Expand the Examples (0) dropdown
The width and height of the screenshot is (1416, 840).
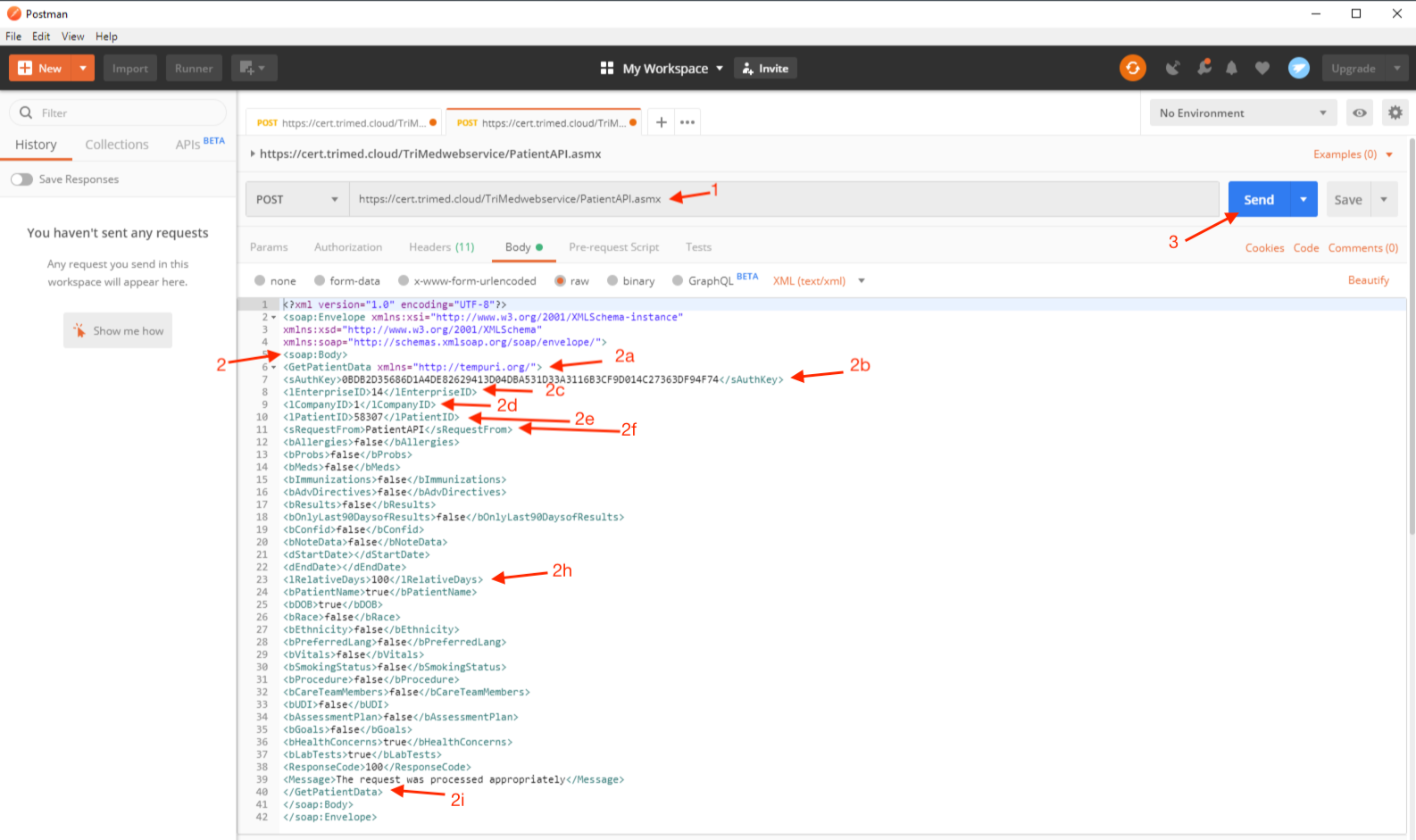click(x=1353, y=154)
